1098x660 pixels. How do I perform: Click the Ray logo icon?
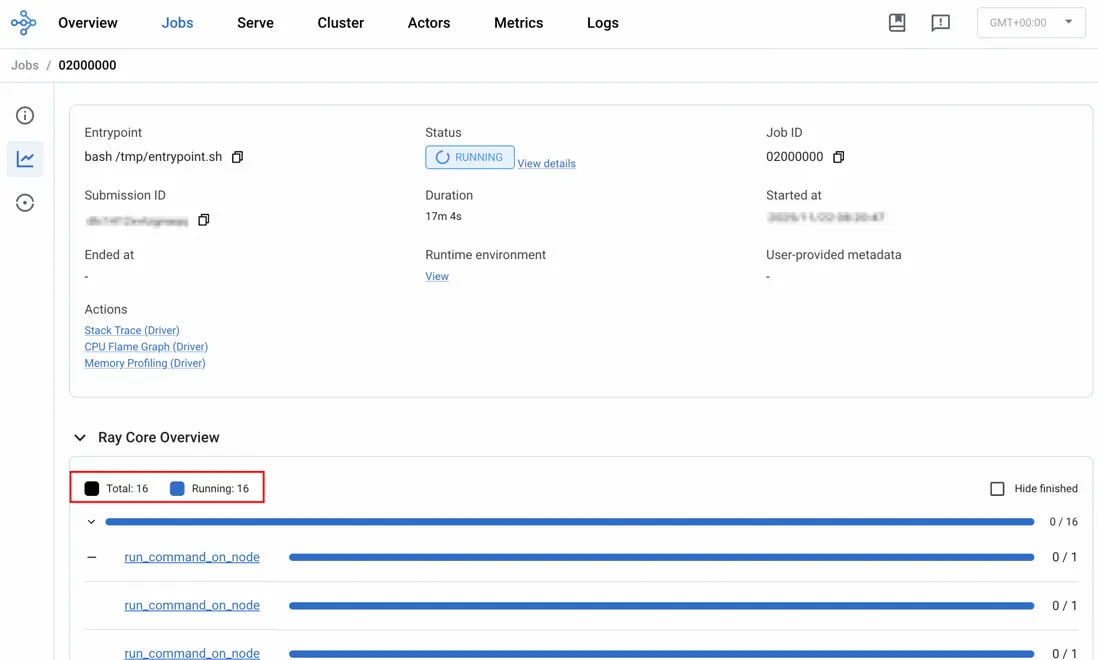click(x=23, y=22)
